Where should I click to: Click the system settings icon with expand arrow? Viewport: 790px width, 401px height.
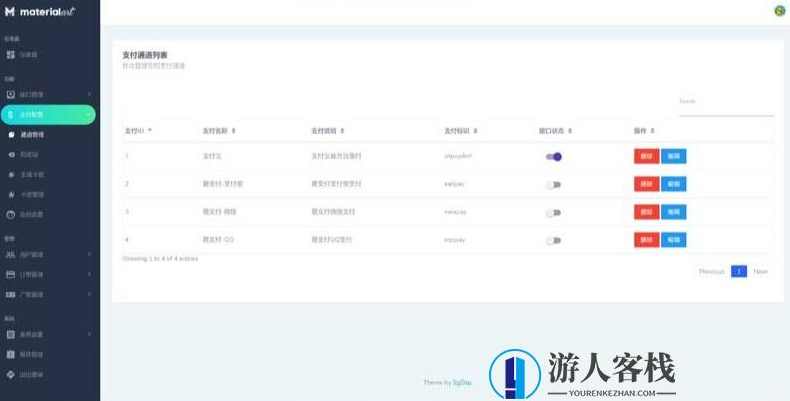(x=11, y=334)
